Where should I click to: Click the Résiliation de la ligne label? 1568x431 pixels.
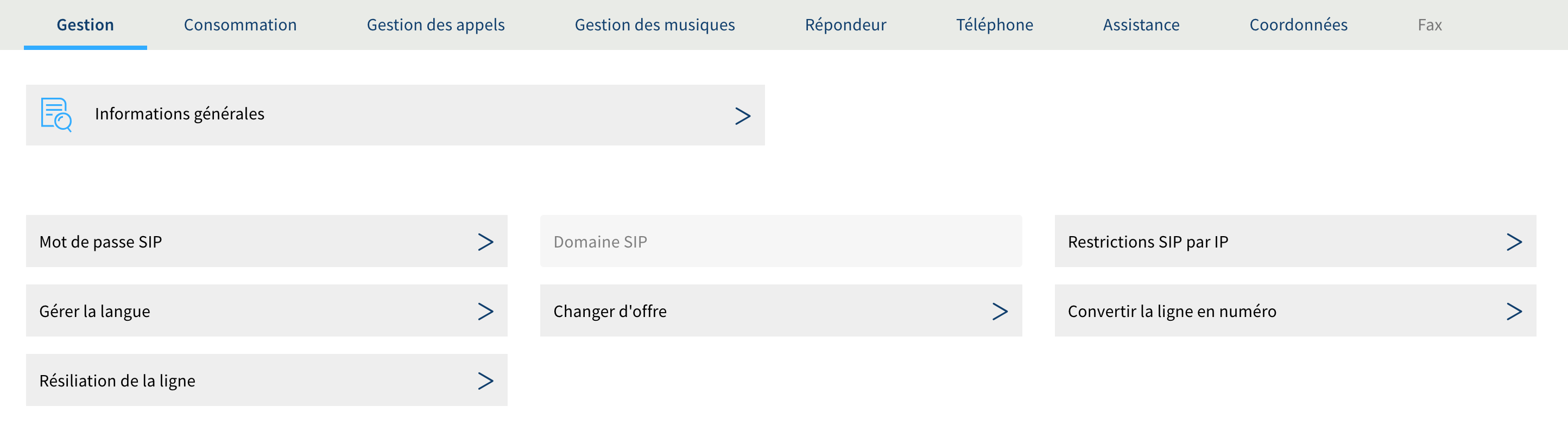[x=117, y=381]
